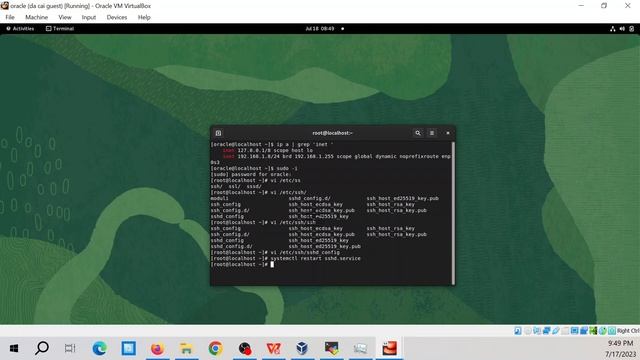Click the new tab icon in terminal header

218,133
